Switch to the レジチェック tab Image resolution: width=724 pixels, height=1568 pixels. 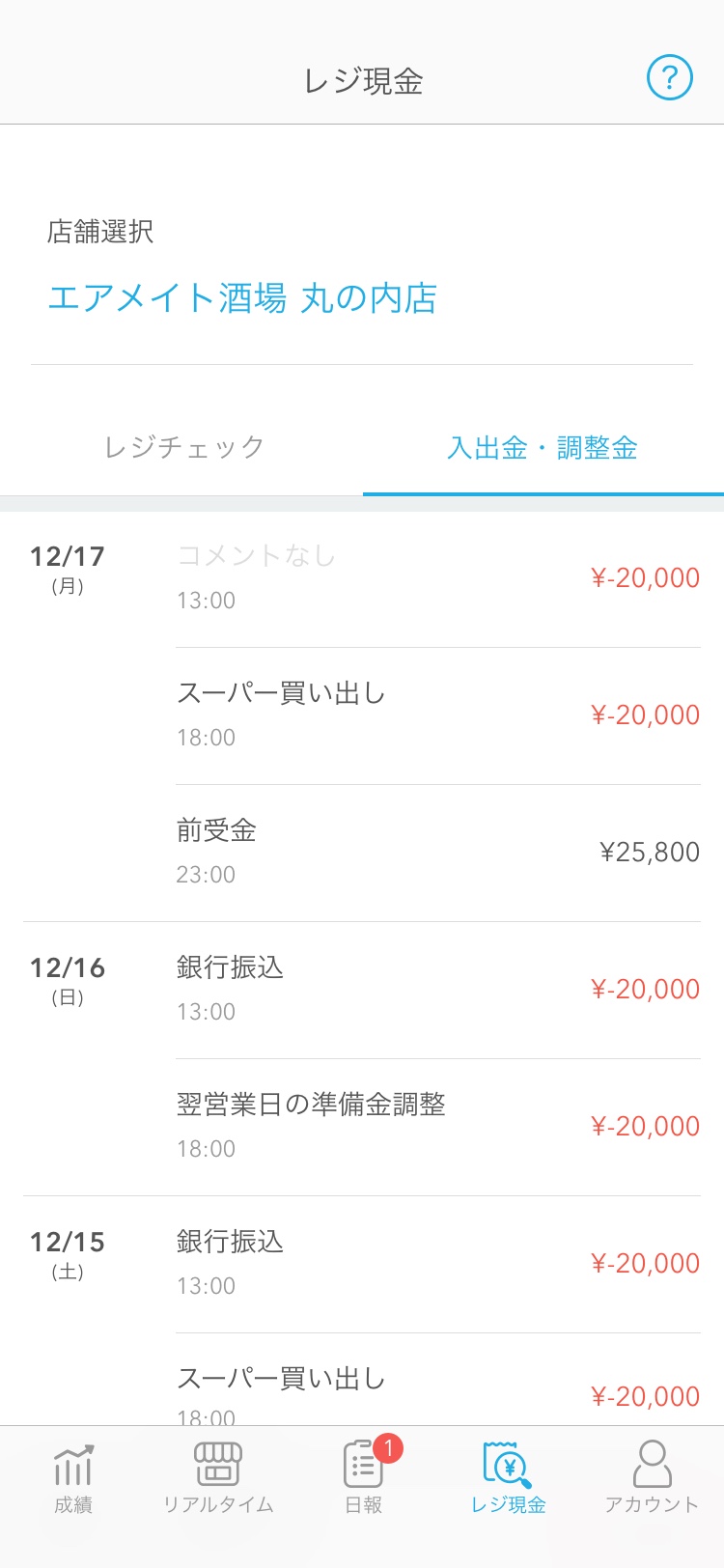point(183,447)
